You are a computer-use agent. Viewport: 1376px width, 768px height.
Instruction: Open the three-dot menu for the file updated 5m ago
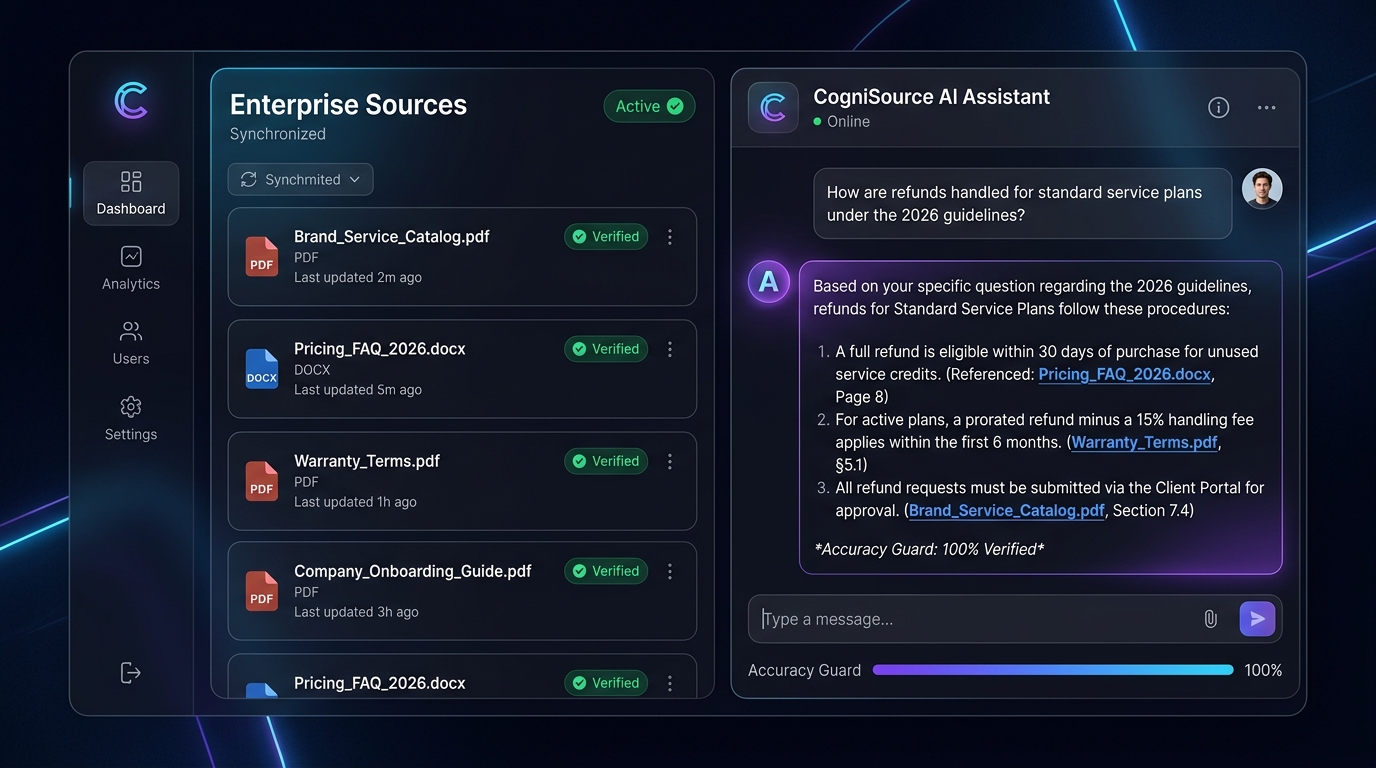pos(670,349)
